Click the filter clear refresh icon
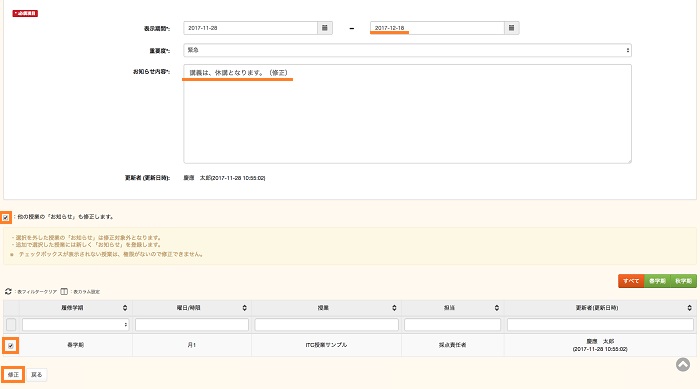Viewport: 700px width, 389px height. pyautogui.click(x=8, y=291)
